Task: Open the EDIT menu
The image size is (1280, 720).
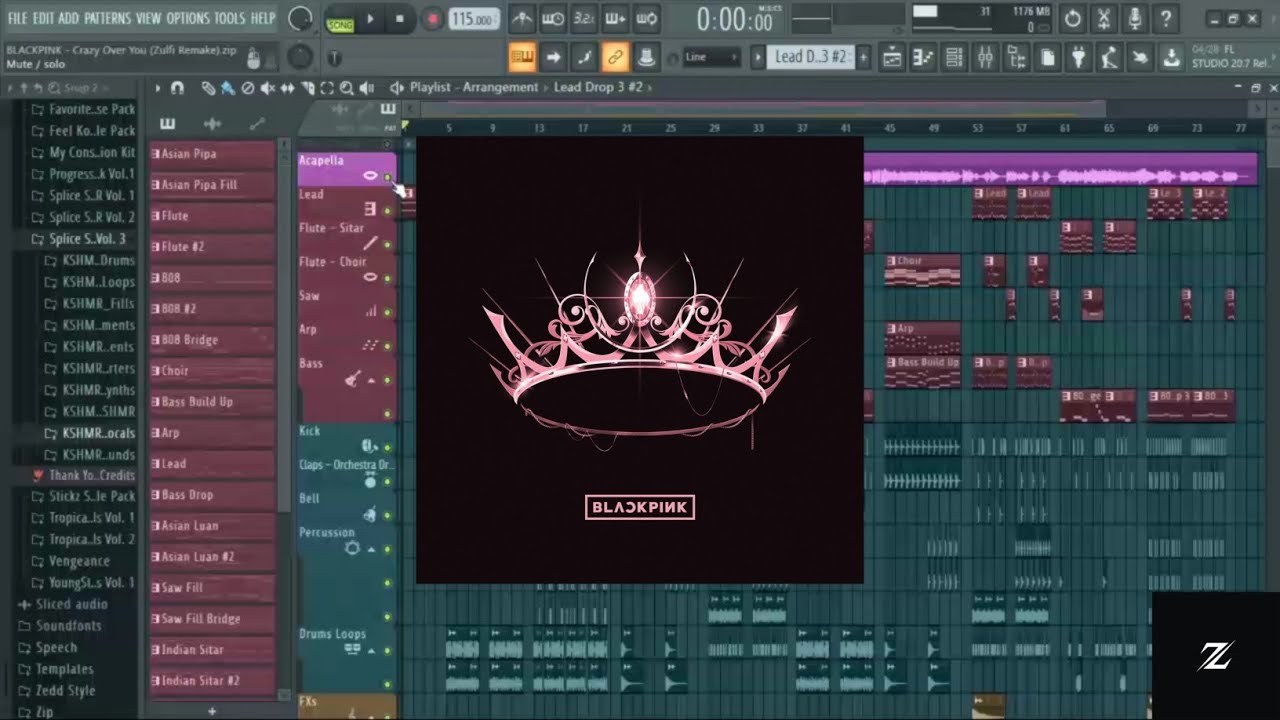Action: coord(43,18)
